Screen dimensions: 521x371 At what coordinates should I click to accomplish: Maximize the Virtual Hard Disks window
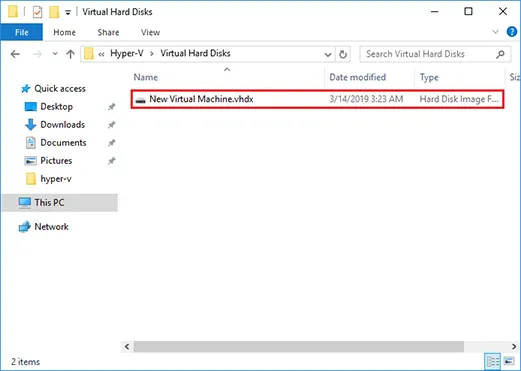click(468, 12)
